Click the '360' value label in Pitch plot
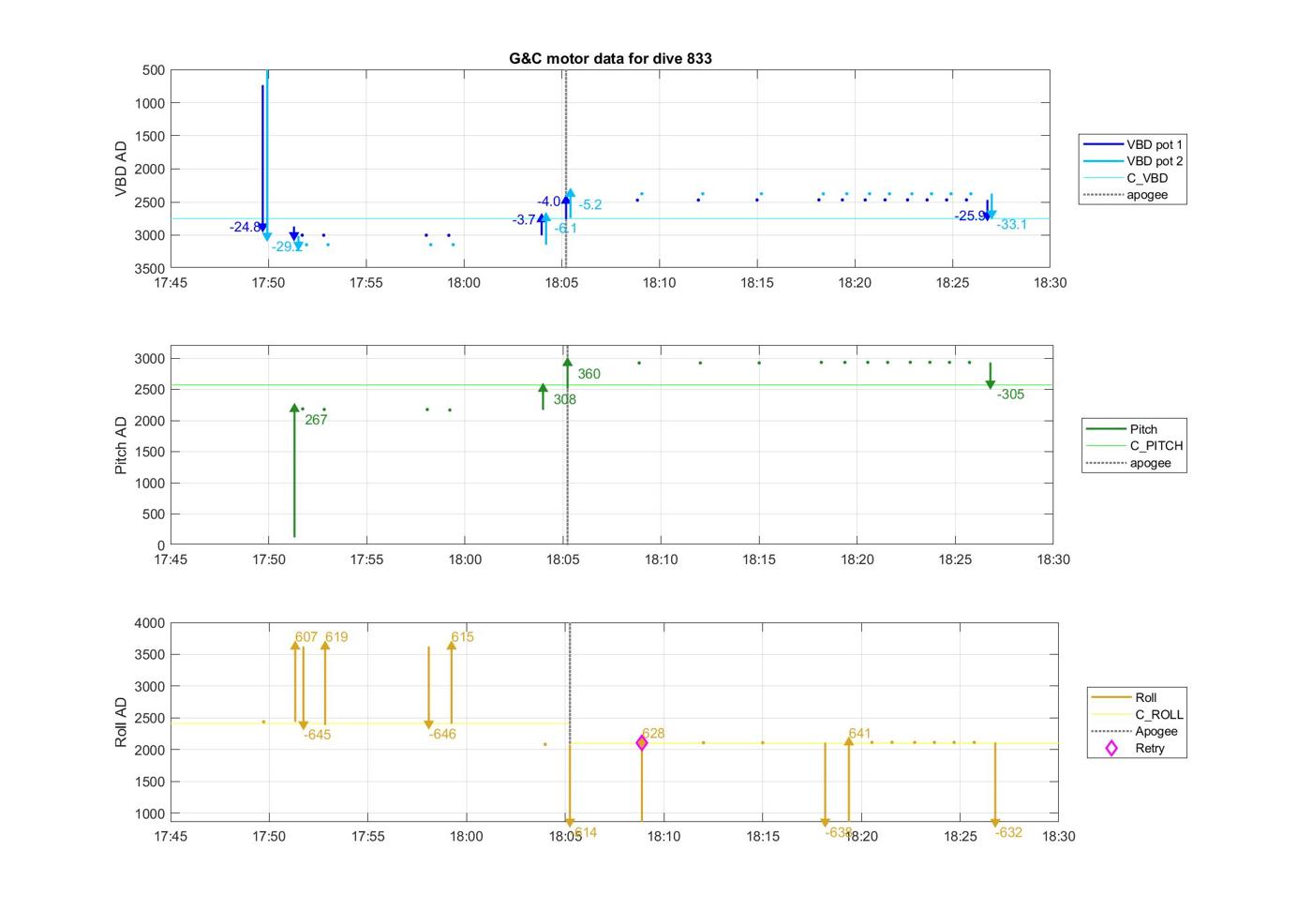Screen dimensions: 1312x924 [589, 374]
